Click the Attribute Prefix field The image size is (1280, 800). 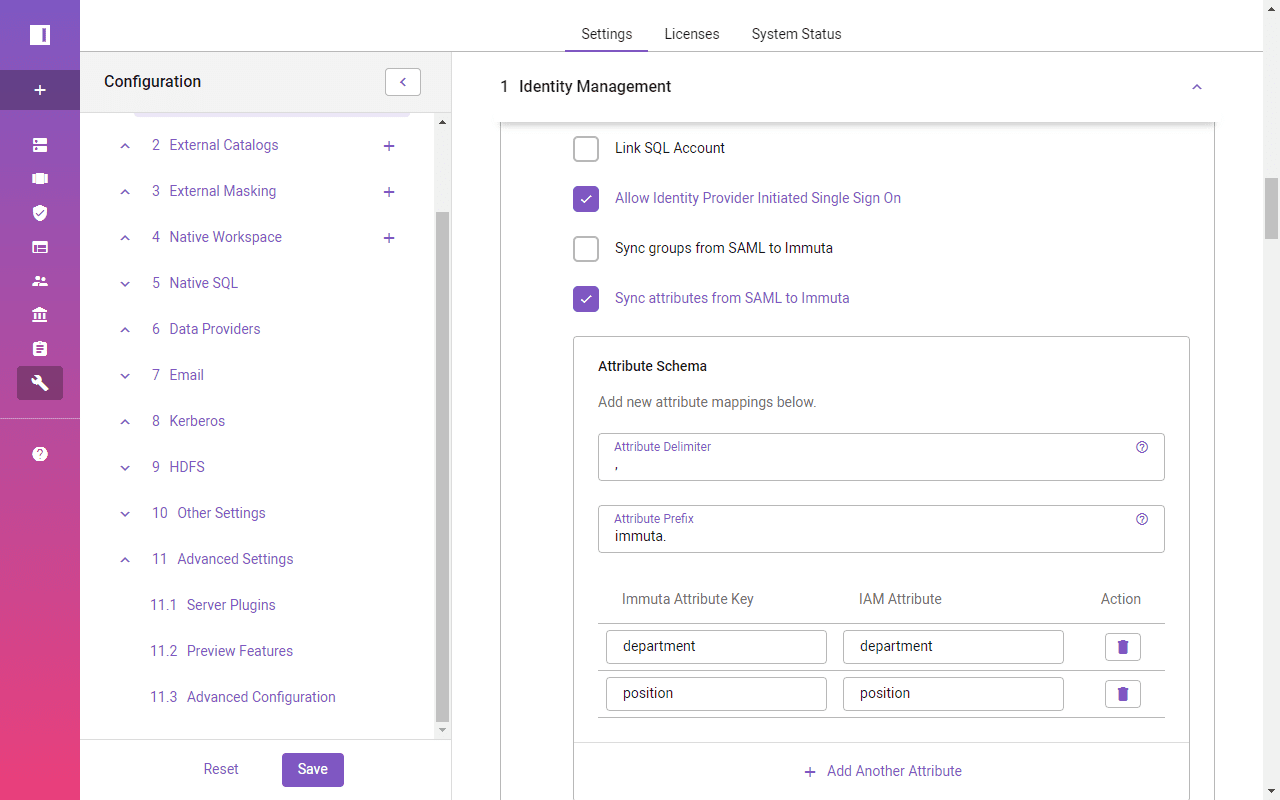coord(881,529)
